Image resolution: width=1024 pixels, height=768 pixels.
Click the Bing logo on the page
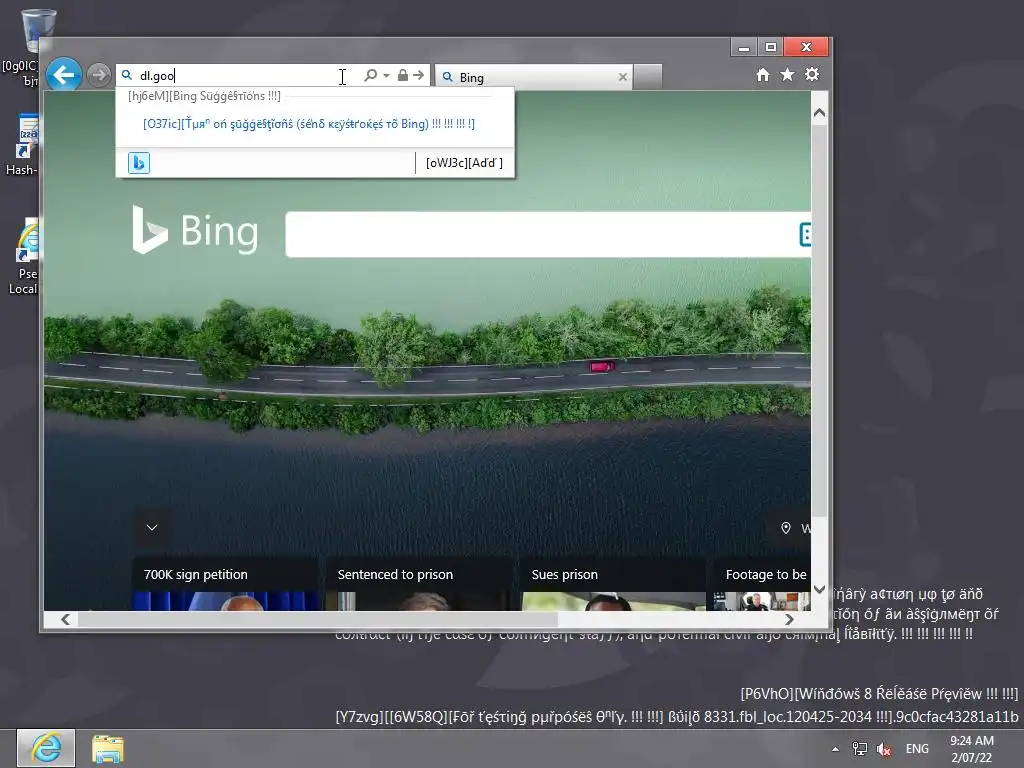point(195,231)
